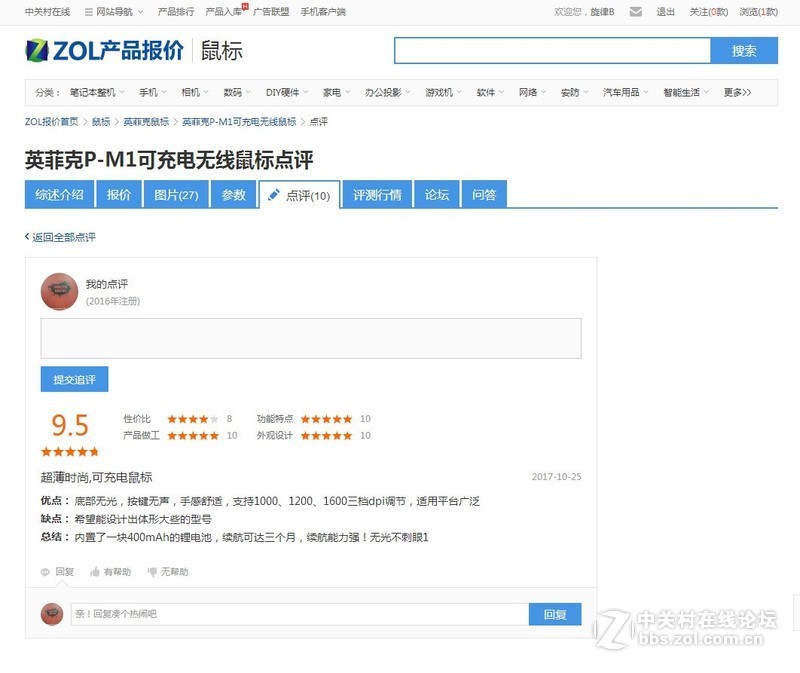800x673 pixels.
Task: Click 退出 to log out
Action: pos(665,12)
